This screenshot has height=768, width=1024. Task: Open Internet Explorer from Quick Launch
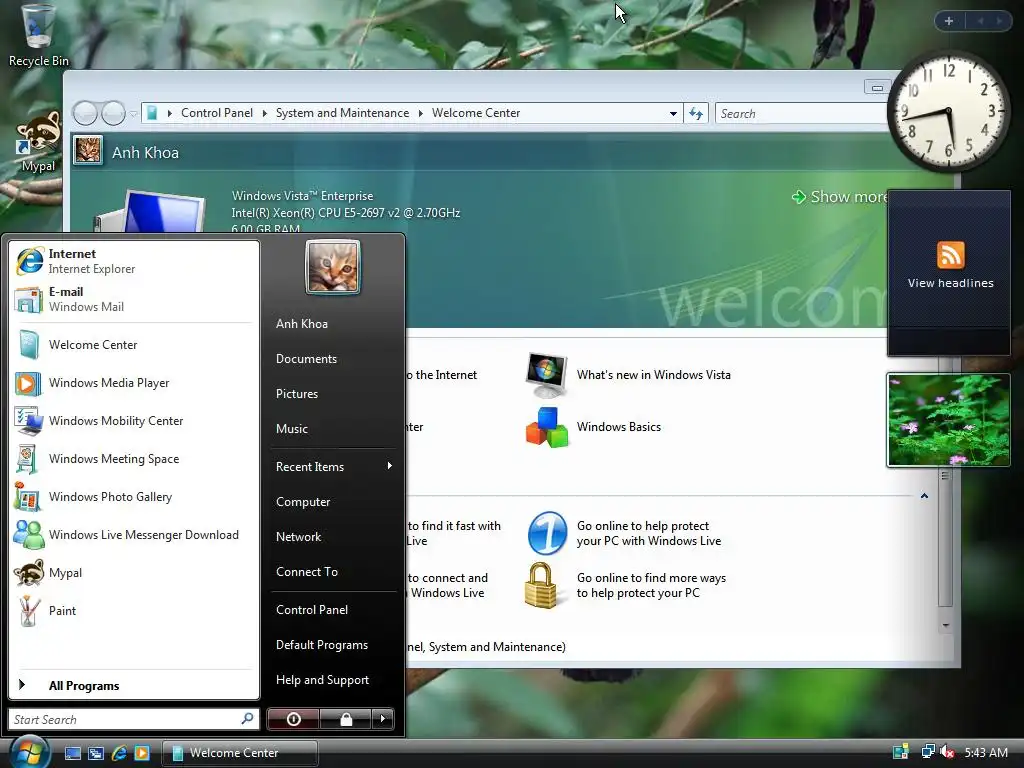119,753
